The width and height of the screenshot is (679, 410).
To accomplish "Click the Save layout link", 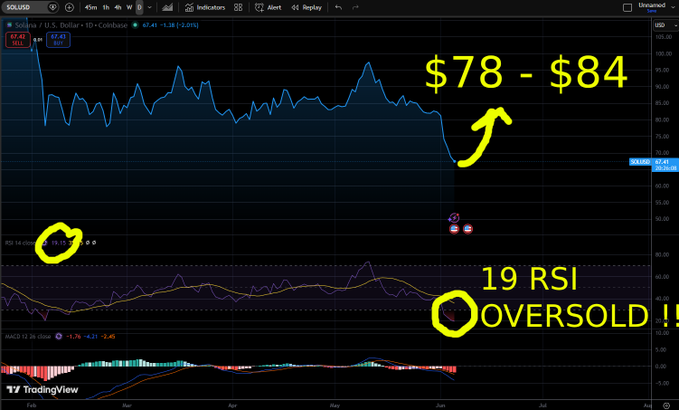I will [x=651, y=11].
